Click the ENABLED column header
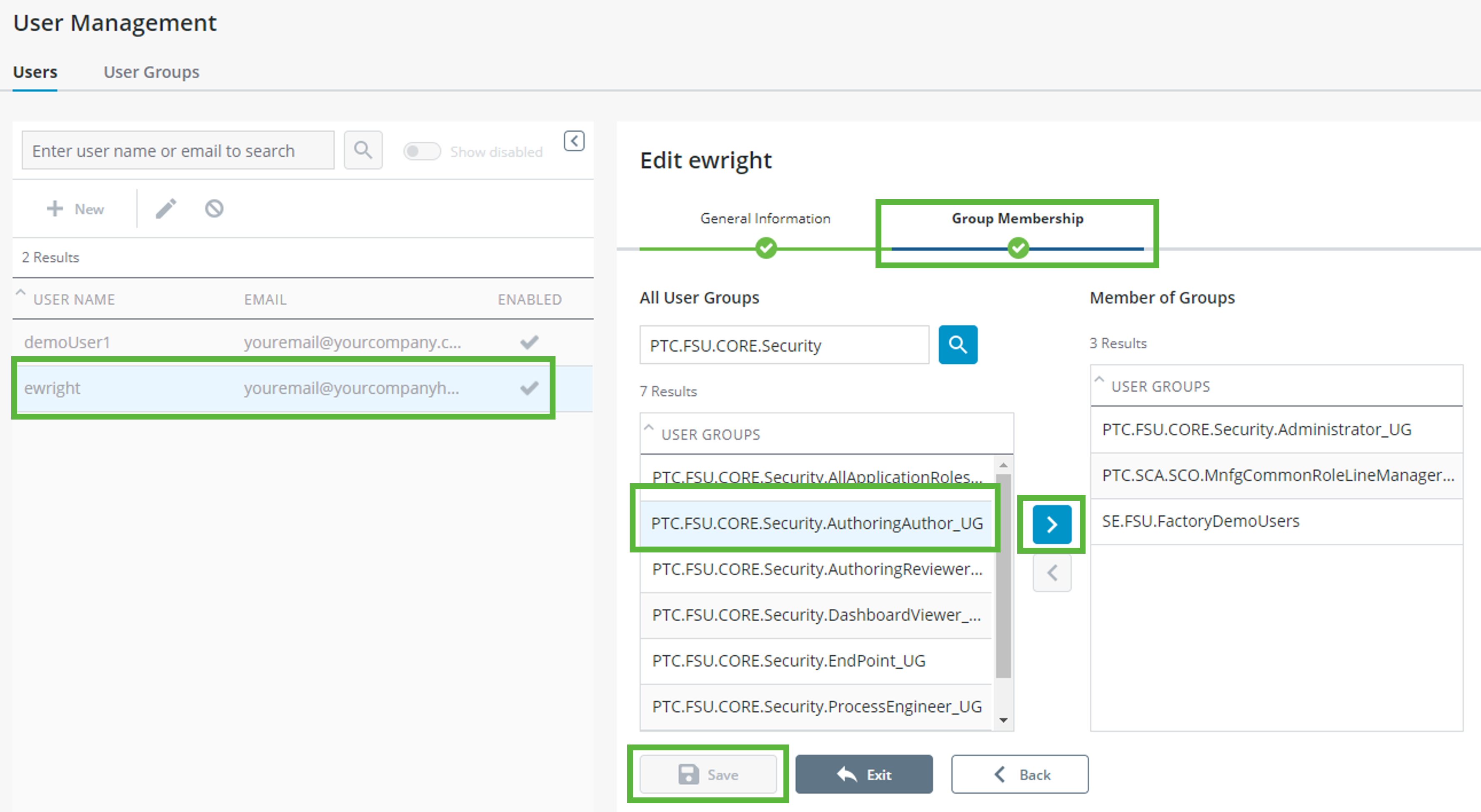Viewport: 1481px width, 812px height. (x=530, y=300)
